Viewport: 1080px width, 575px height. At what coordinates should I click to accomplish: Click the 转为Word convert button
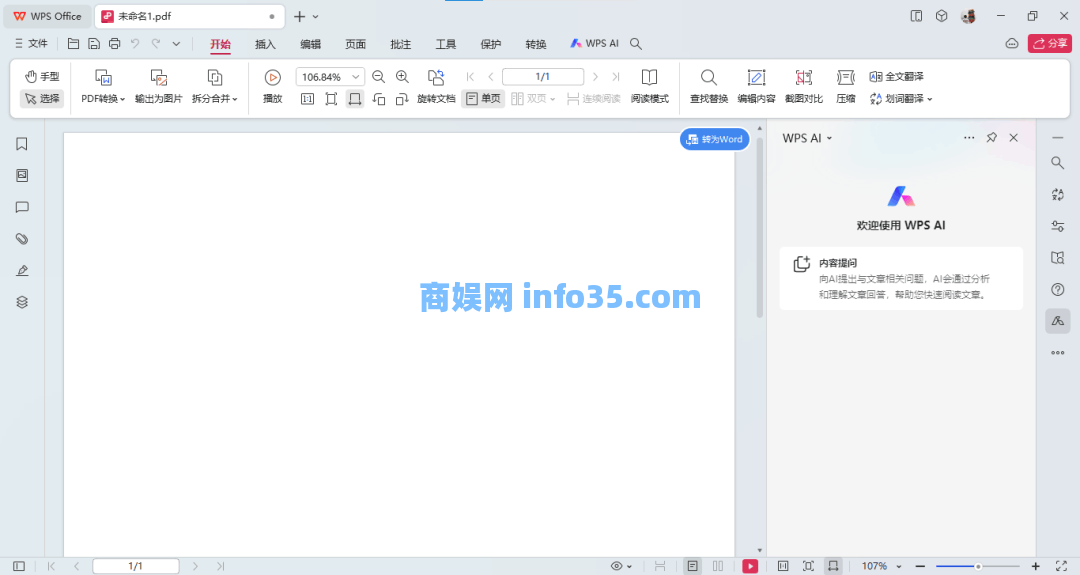[x=714, y=139]
